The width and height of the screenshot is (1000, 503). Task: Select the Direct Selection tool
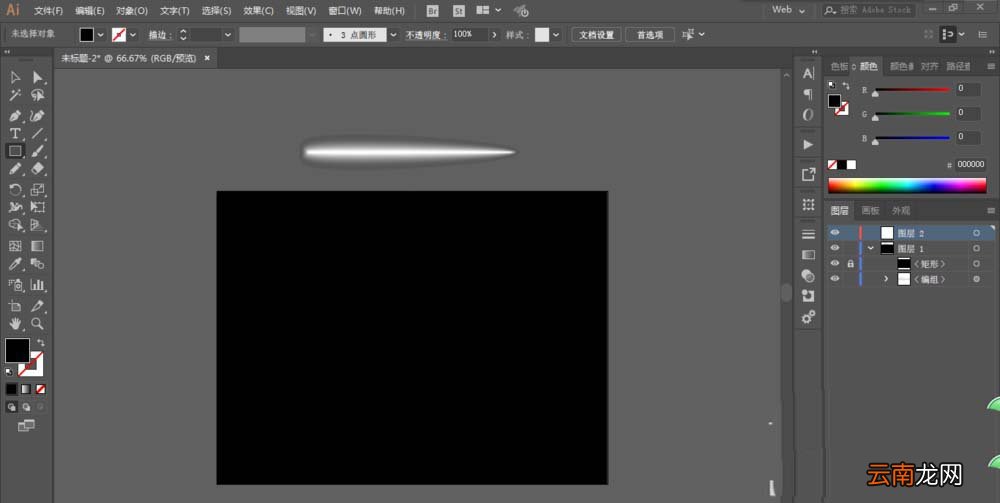click(x=38, y=77)
